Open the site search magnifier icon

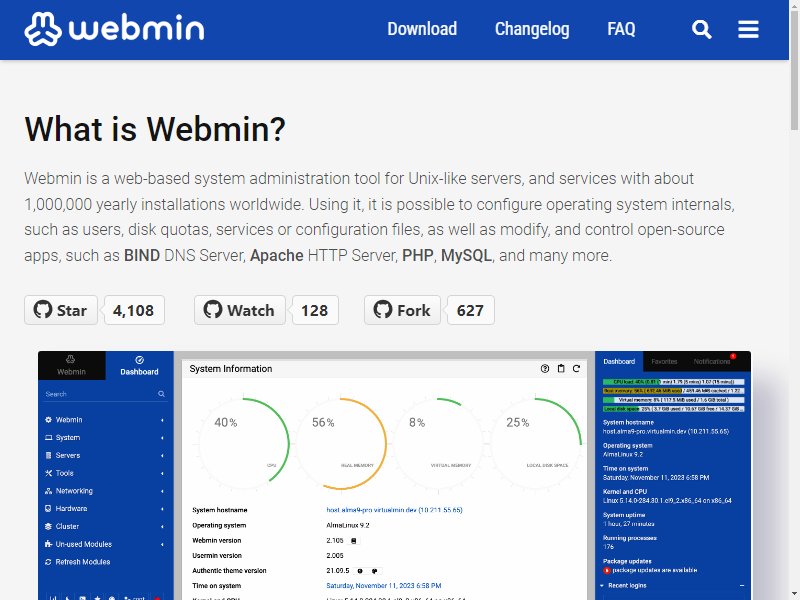point(702,29)
